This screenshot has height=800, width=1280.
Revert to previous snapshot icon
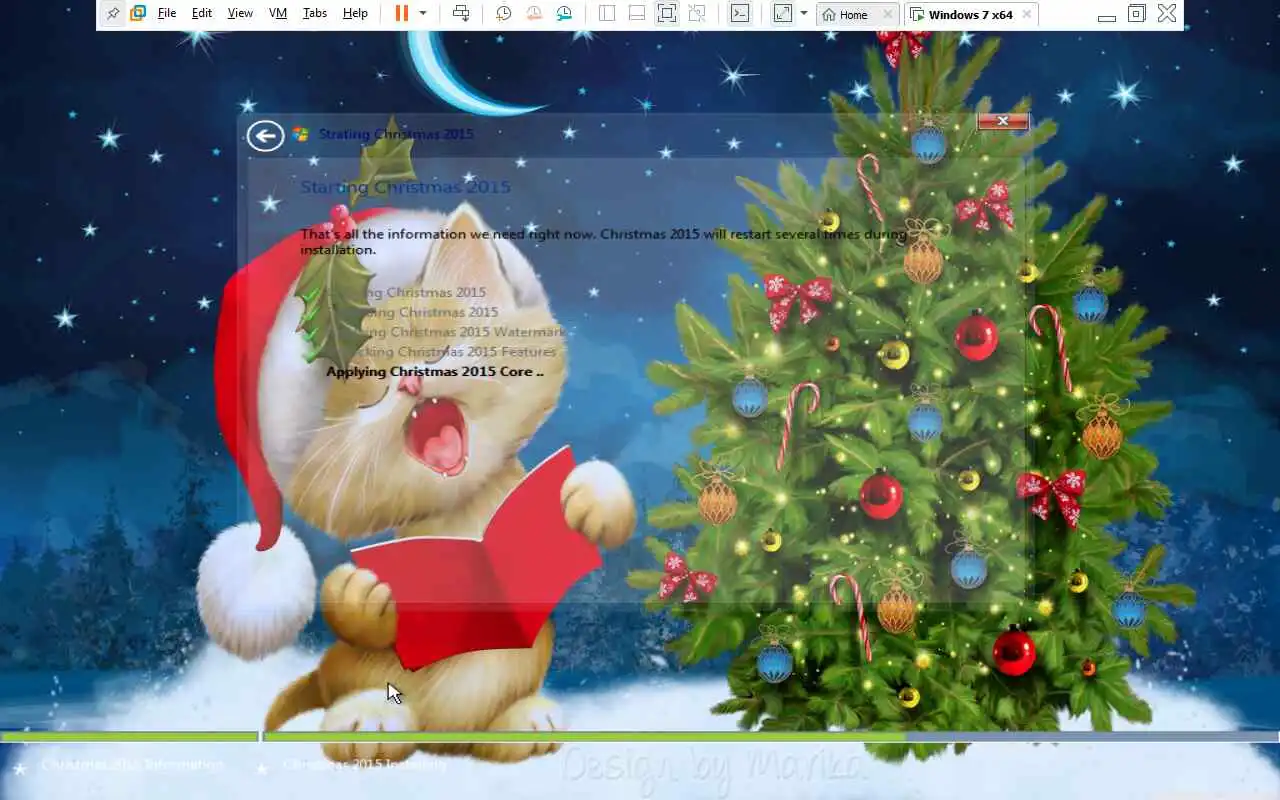click(534, 14)
